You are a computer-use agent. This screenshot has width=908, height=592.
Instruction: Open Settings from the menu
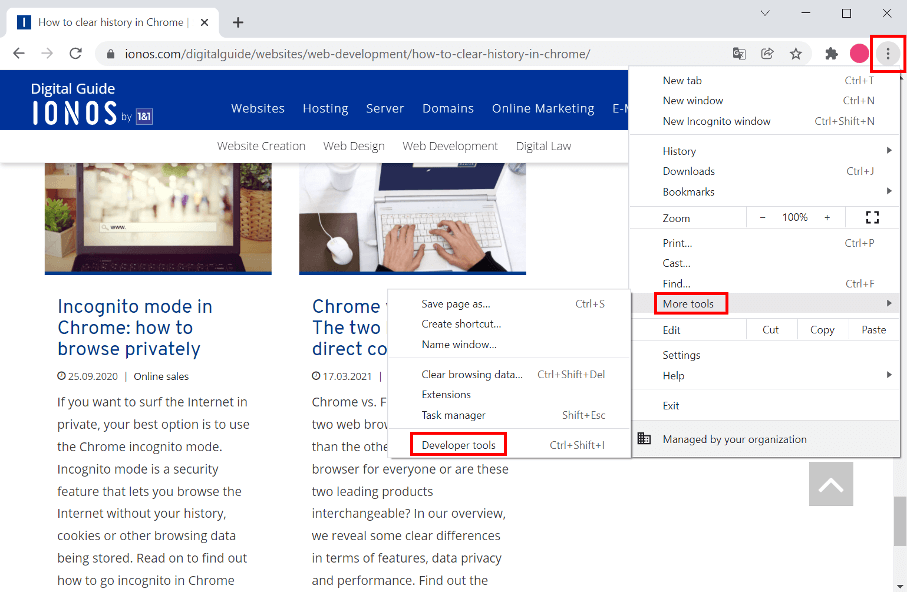click(x=764, y=355)
